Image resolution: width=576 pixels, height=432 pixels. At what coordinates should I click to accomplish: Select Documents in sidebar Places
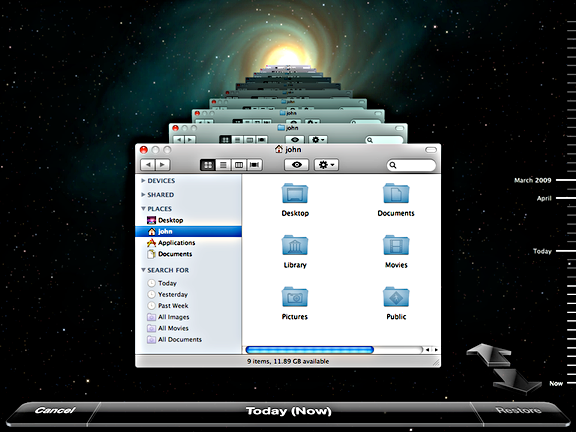point(188,254)
